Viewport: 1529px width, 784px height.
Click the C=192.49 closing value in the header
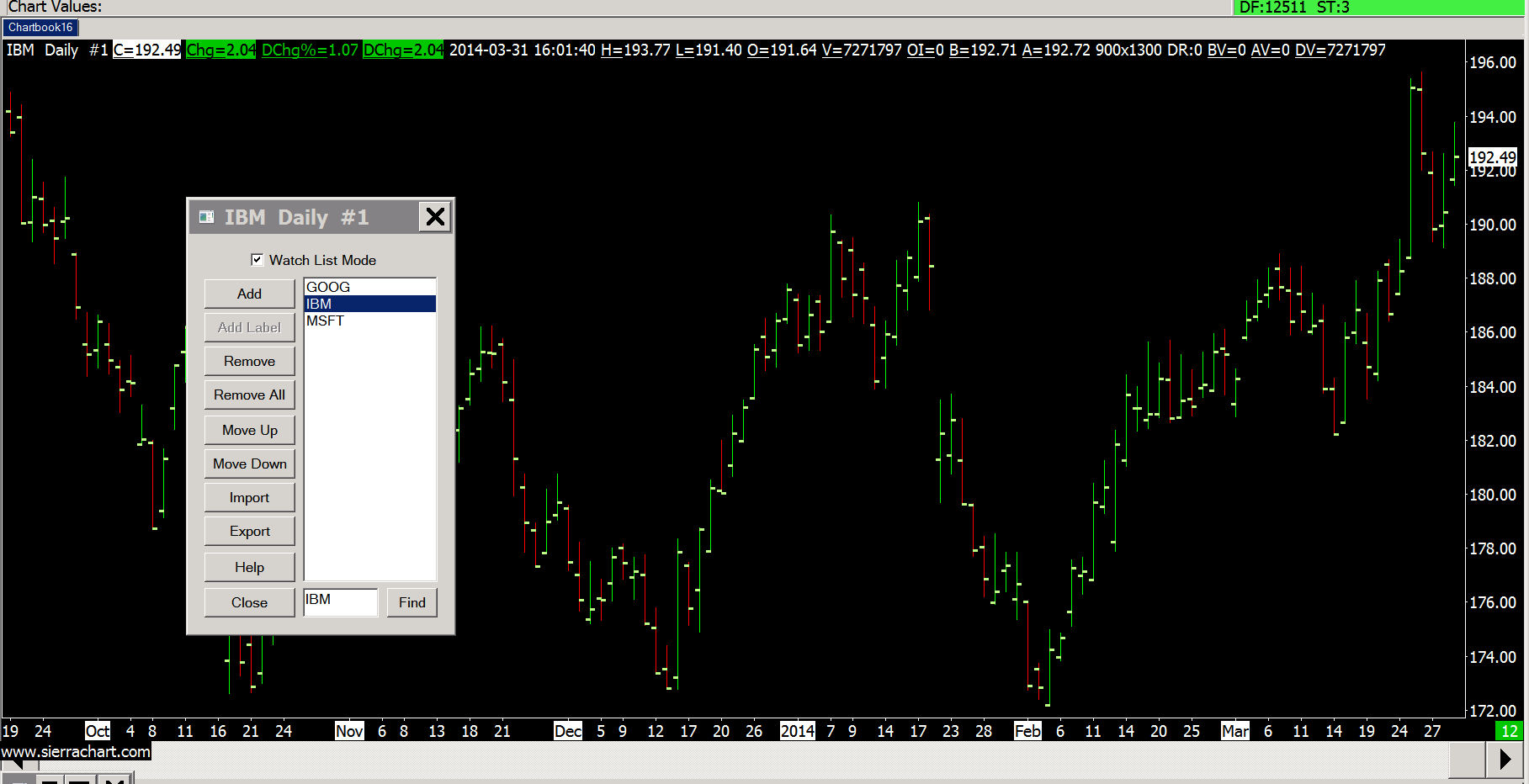coord(147,50)
